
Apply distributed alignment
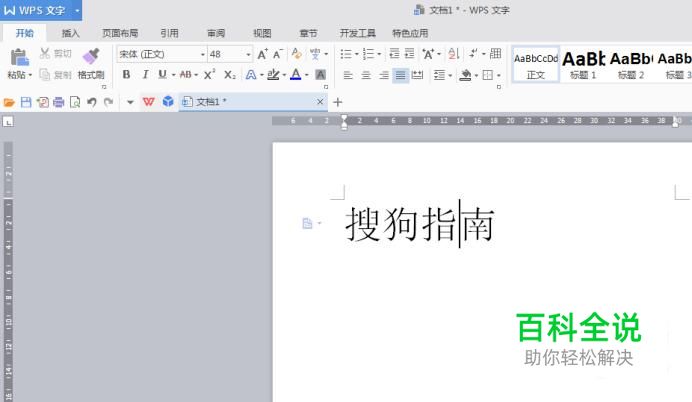point(417,75)
